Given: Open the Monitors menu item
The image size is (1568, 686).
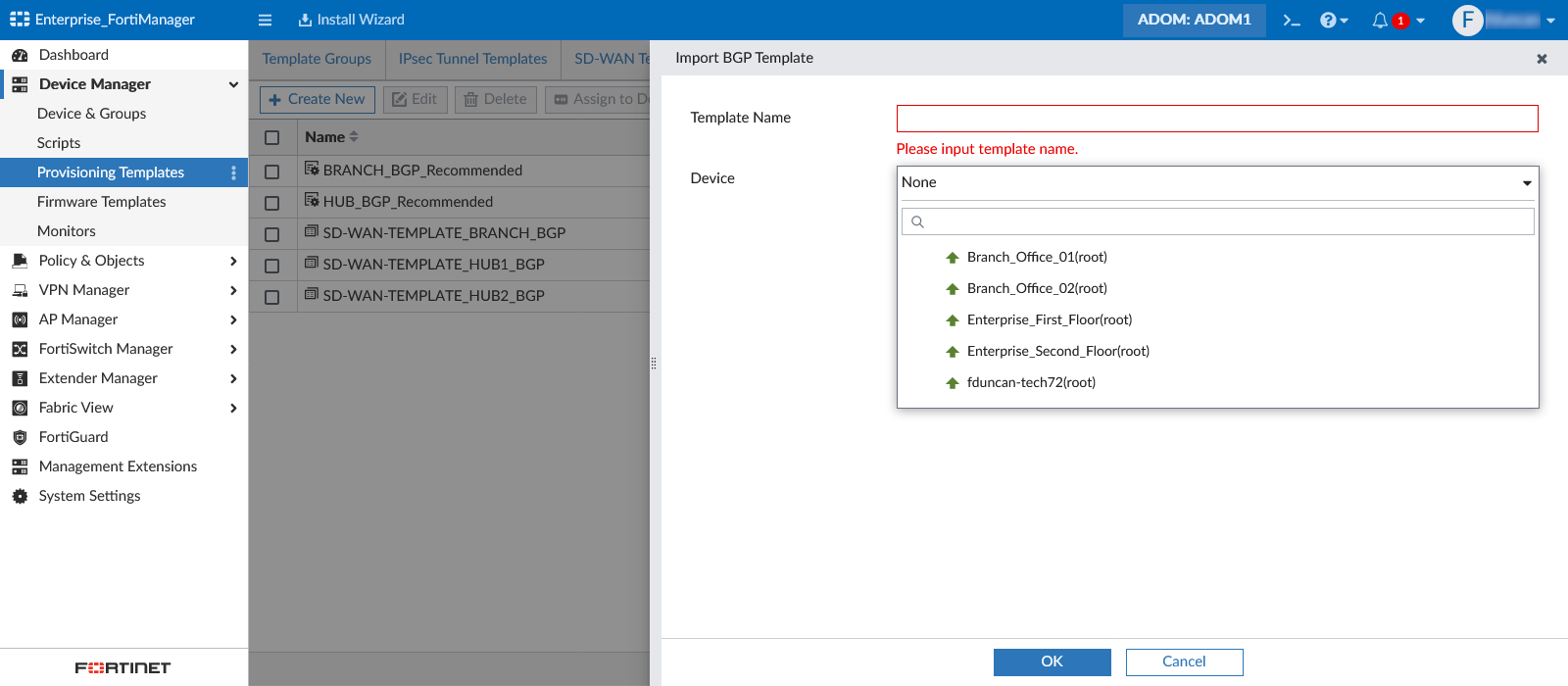Looking at the screenshot, I should pos(67,231).
